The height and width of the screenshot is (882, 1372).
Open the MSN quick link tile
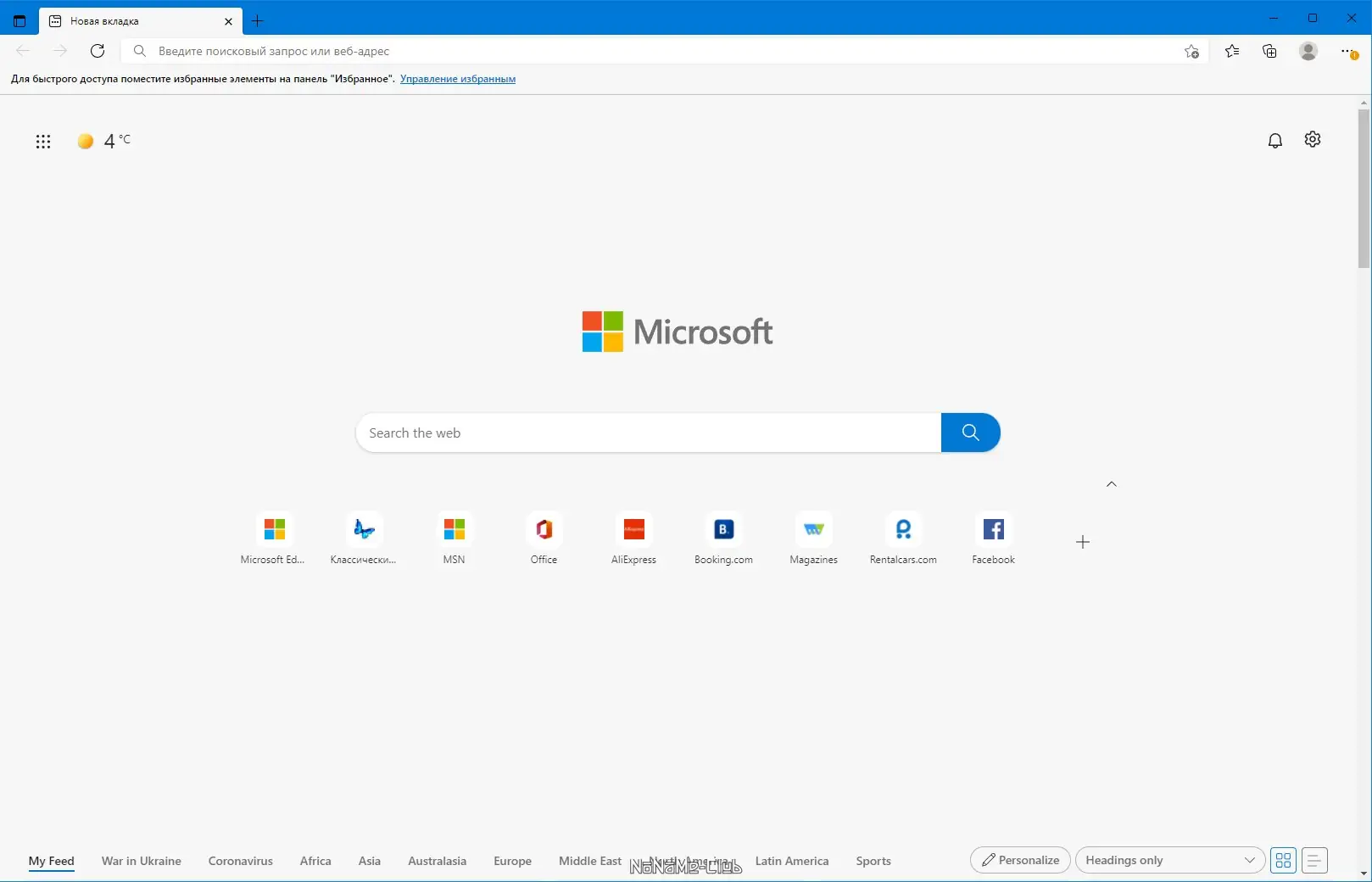point(455,539)
